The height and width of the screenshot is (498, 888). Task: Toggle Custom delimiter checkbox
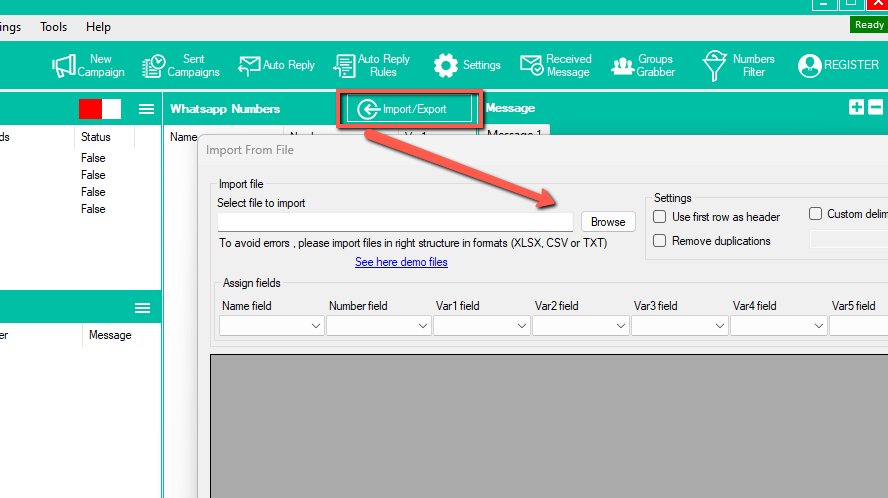point(816,214)
